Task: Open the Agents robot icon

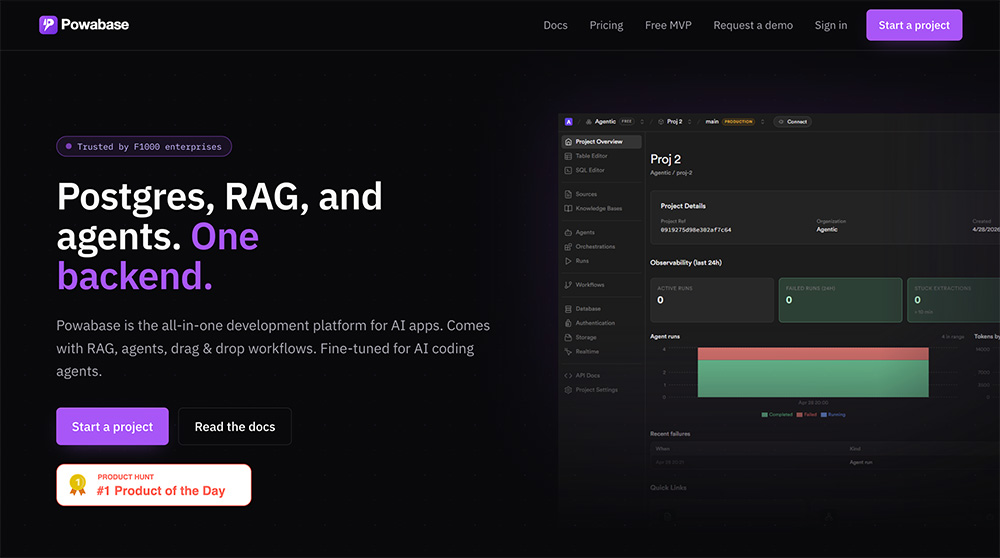Action: pyautogui.click(x=568, y=232)
